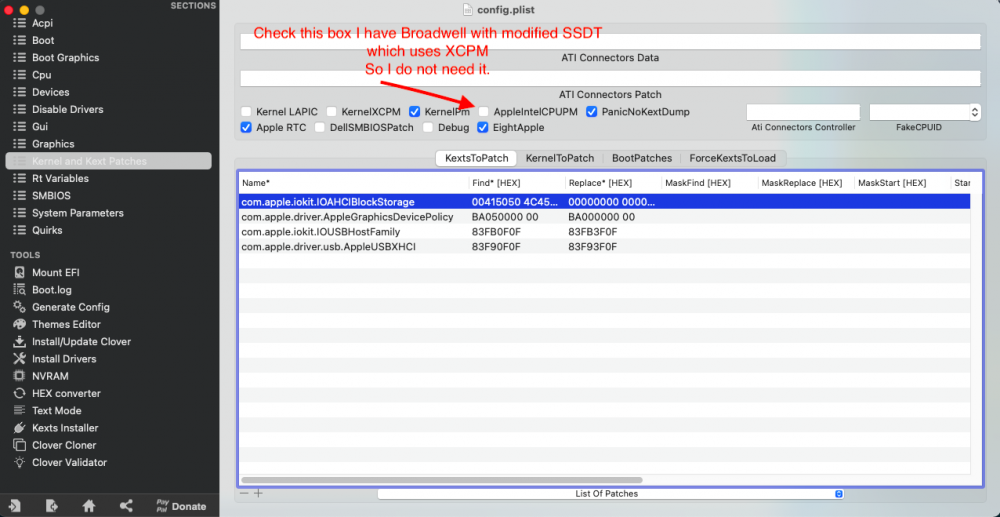Check the AppleIntelCPUPM box
This screenshot has height=517, width=1000.
tap(484, 112)
